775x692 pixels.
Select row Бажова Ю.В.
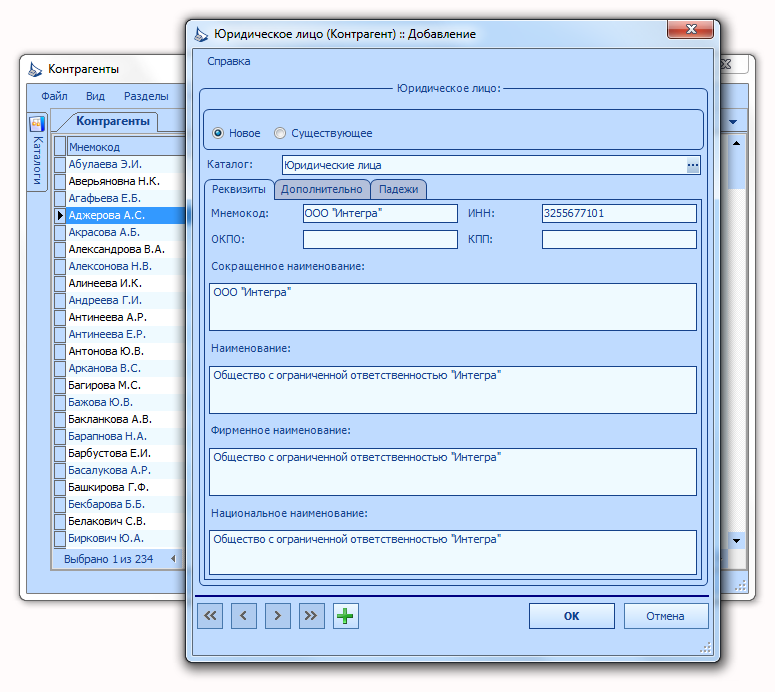click(120, 402)
